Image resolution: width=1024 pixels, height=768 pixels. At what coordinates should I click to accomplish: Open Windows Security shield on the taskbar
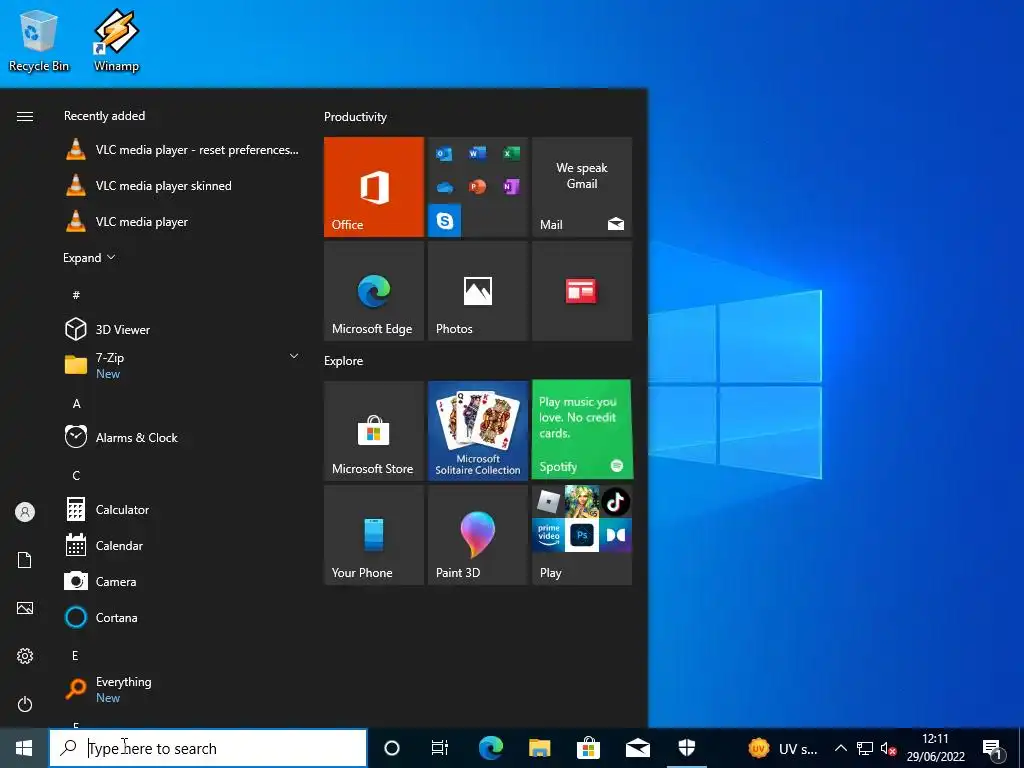coord(686,748)
